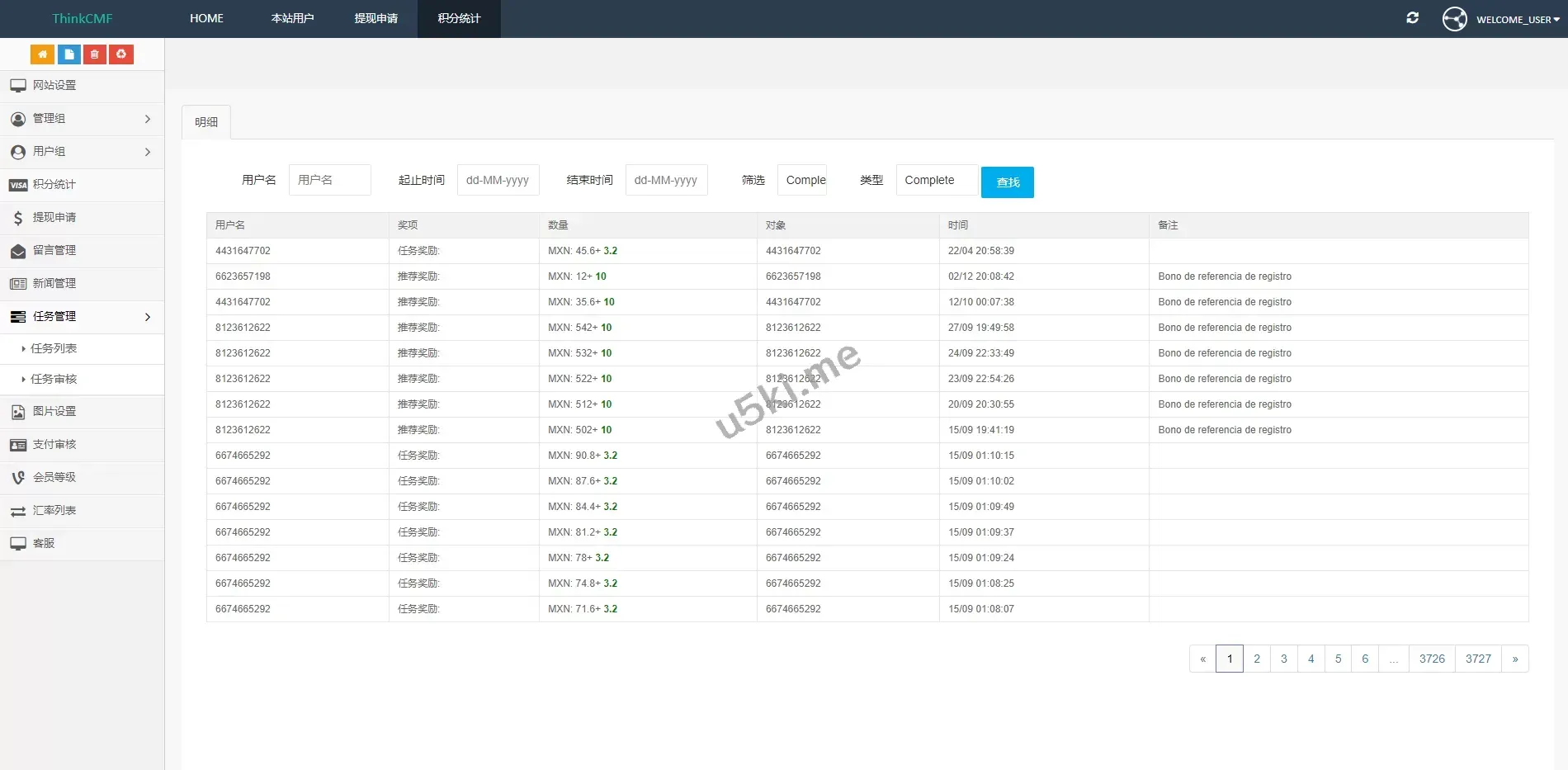Expand the 管理组 sidebar group
1568x770 pixels.
point(82,119)
